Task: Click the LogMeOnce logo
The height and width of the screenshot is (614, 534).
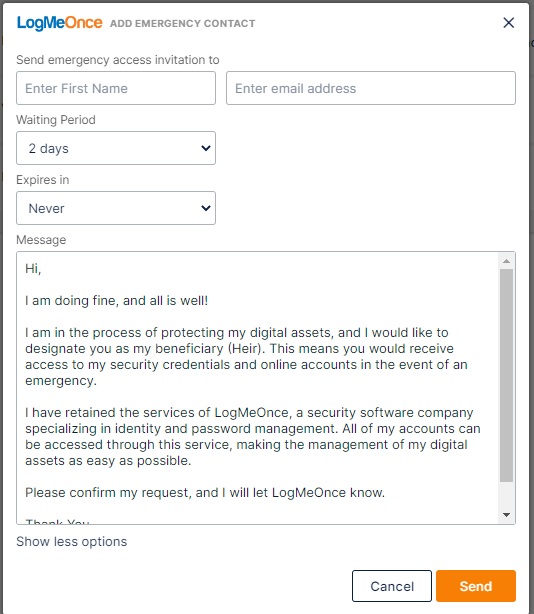Action: click(x=60, y=23)
